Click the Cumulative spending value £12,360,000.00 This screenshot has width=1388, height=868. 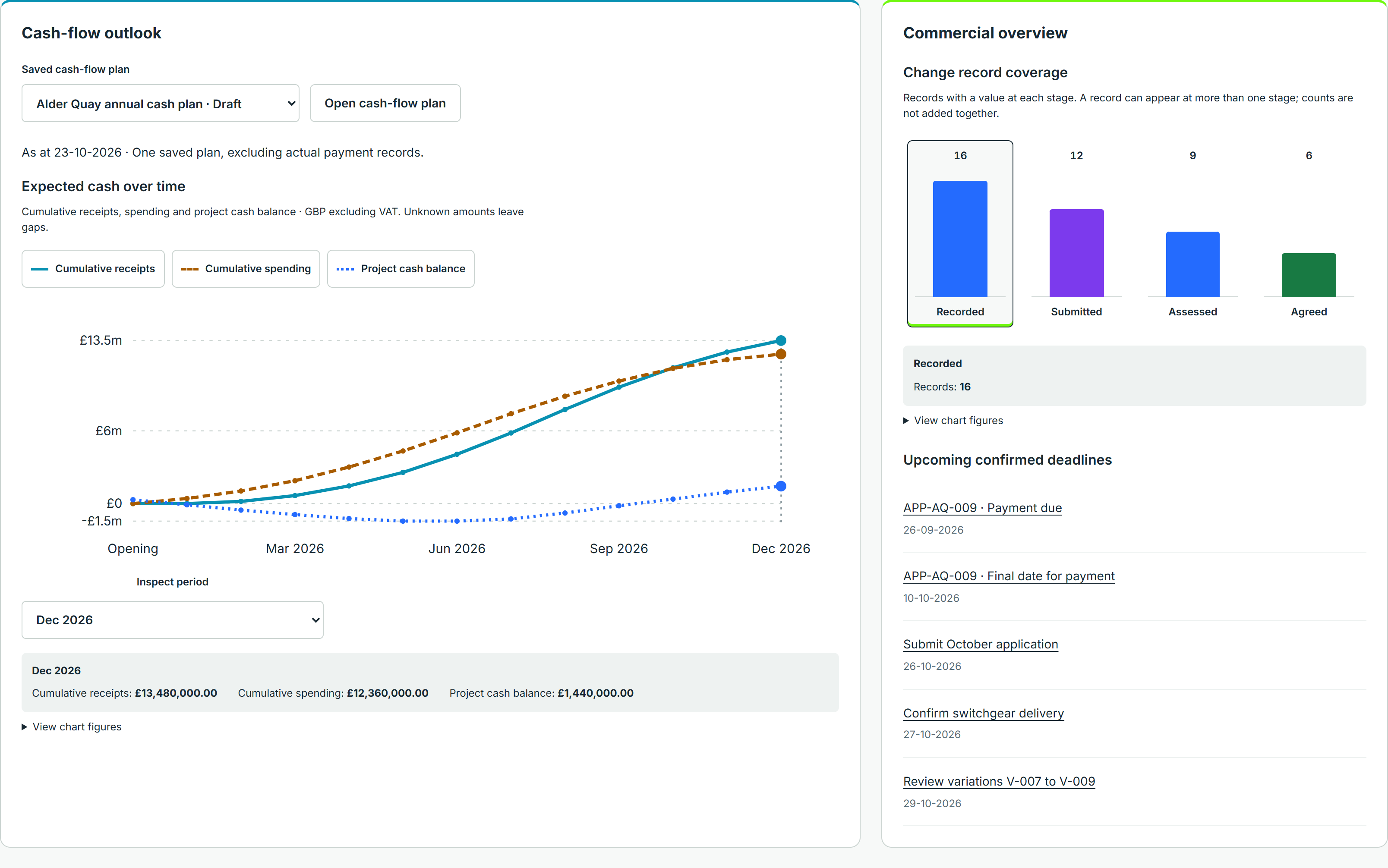[x=388, y=693]
